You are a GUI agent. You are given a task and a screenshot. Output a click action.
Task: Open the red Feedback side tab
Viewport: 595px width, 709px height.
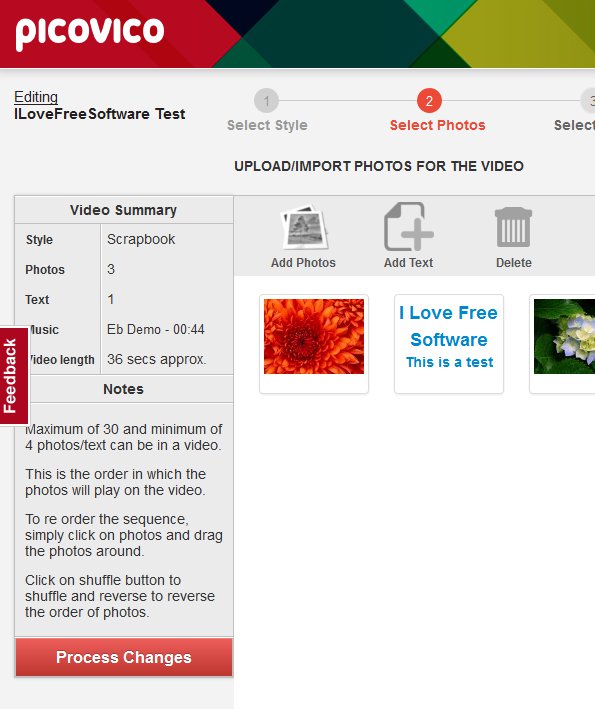coord(13,376)
